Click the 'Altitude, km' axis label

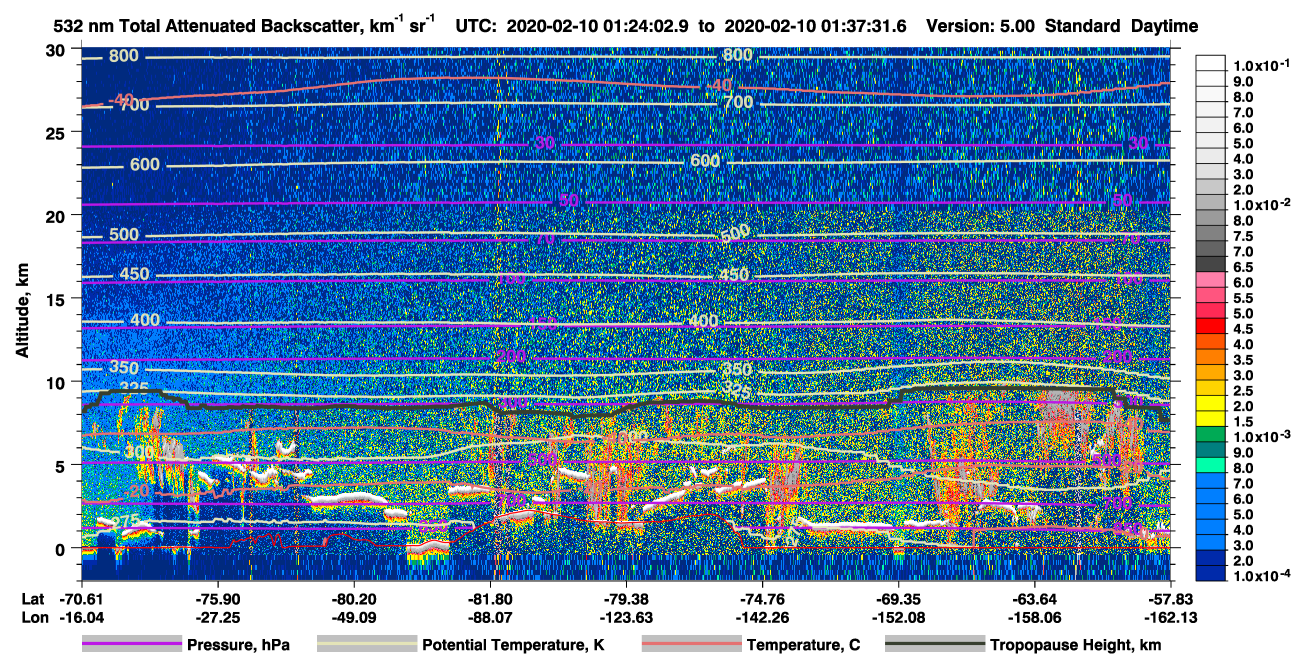[22, 313]
